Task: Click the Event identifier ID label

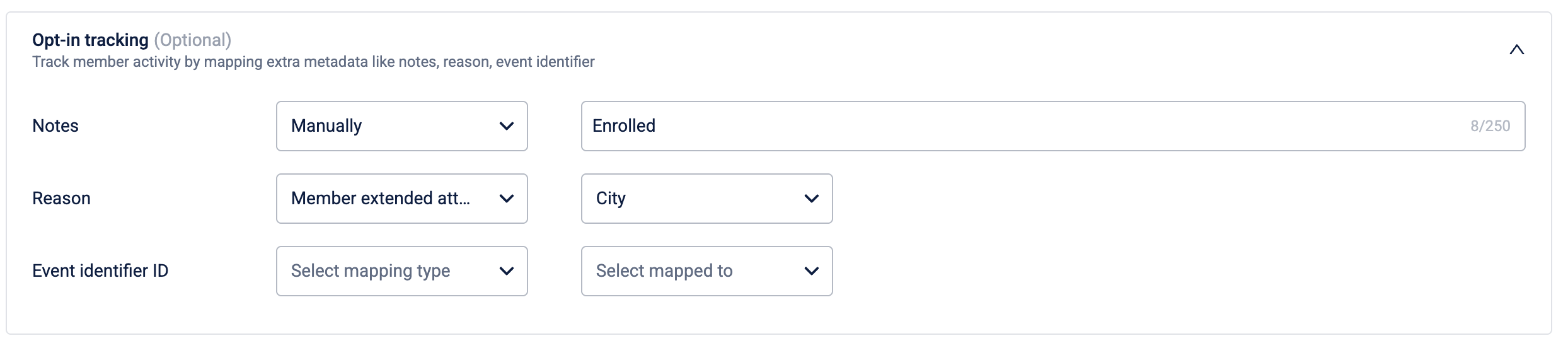Action: point(100,271)
